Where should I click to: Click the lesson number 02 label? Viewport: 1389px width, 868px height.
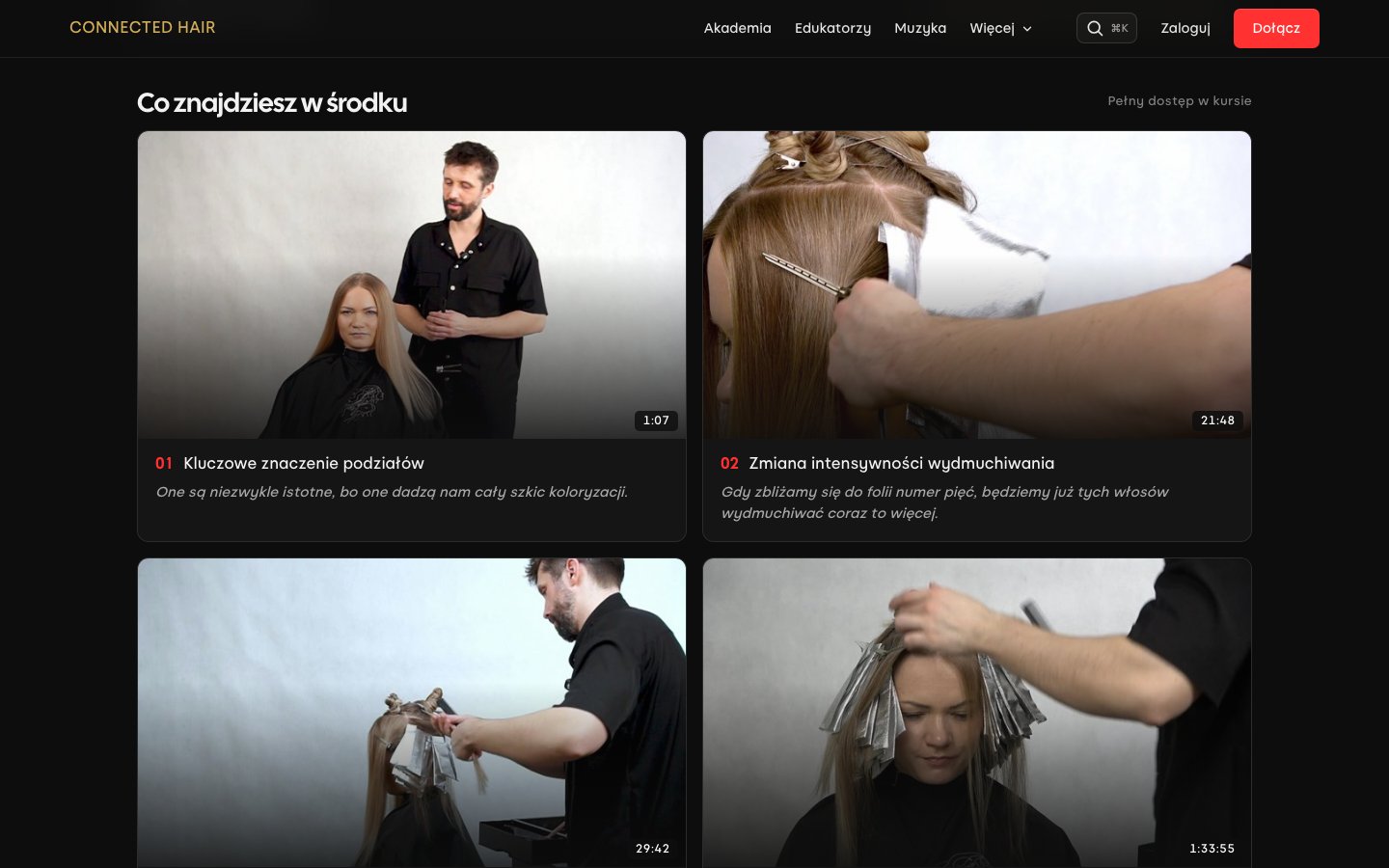(x=729, y=463)
